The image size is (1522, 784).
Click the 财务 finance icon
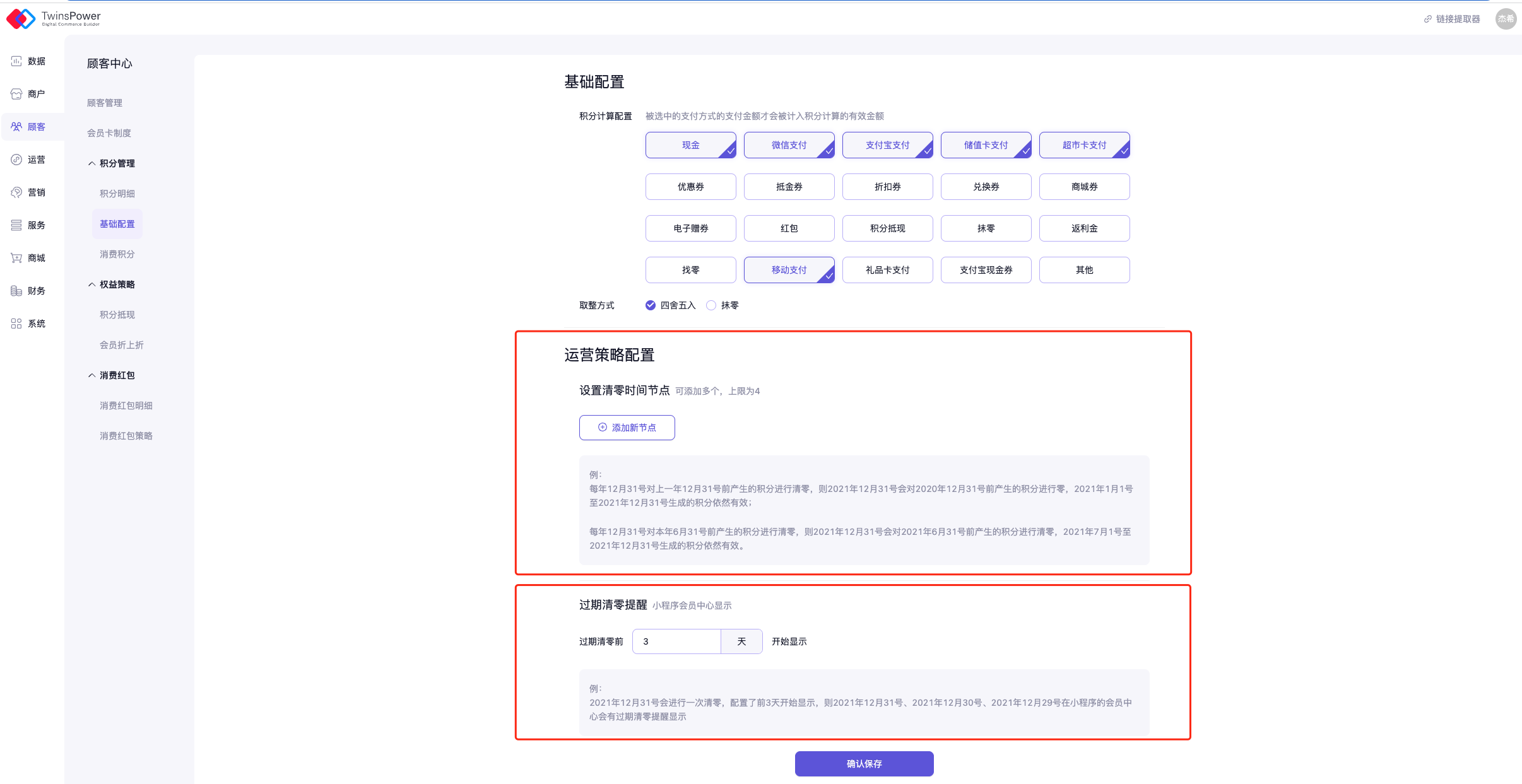point(16,291)
